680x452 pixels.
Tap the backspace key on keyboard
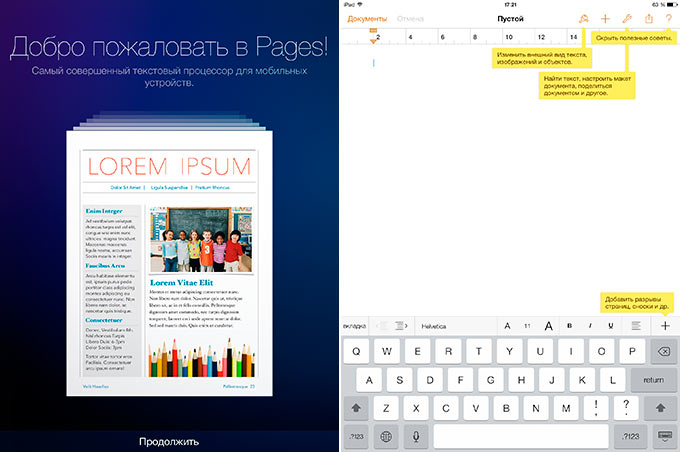click(664, 351)
